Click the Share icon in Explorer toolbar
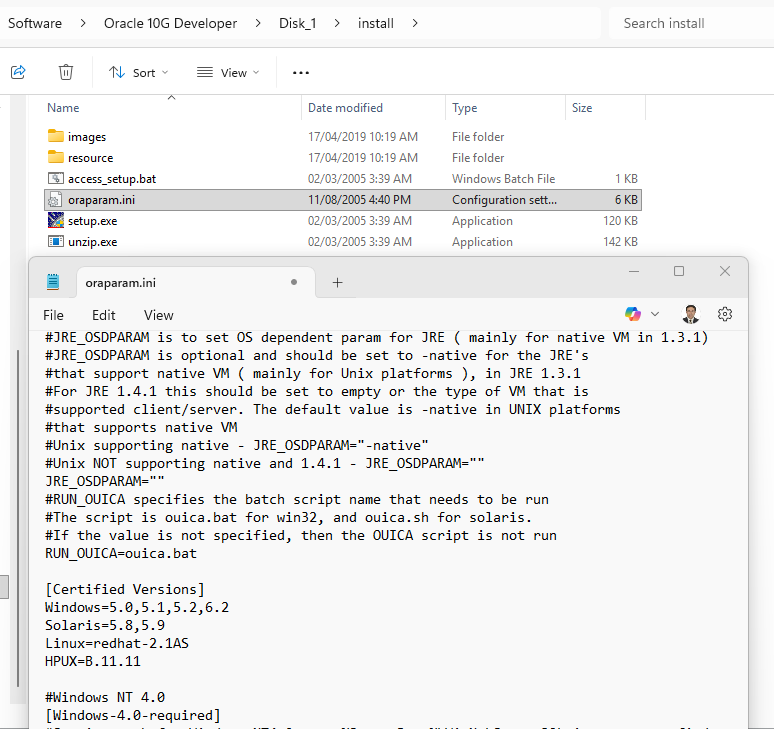Image resolution: width=774 pixels, height=729 pixels. 18,72
